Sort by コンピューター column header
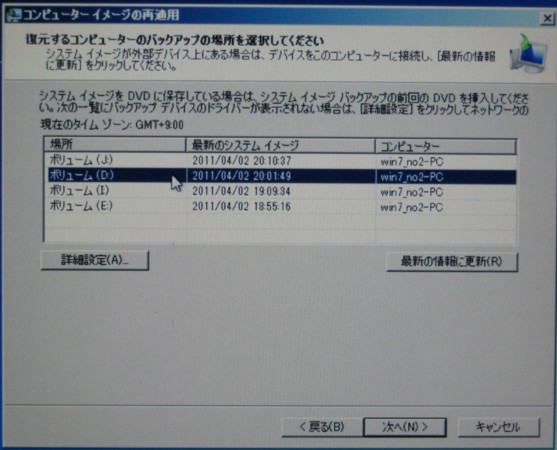 pos(446,146)
